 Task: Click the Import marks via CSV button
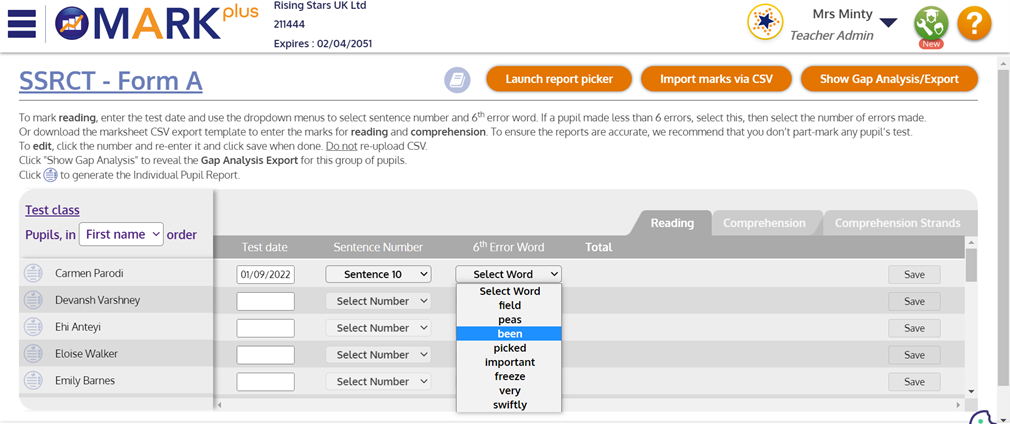point(714,79)
